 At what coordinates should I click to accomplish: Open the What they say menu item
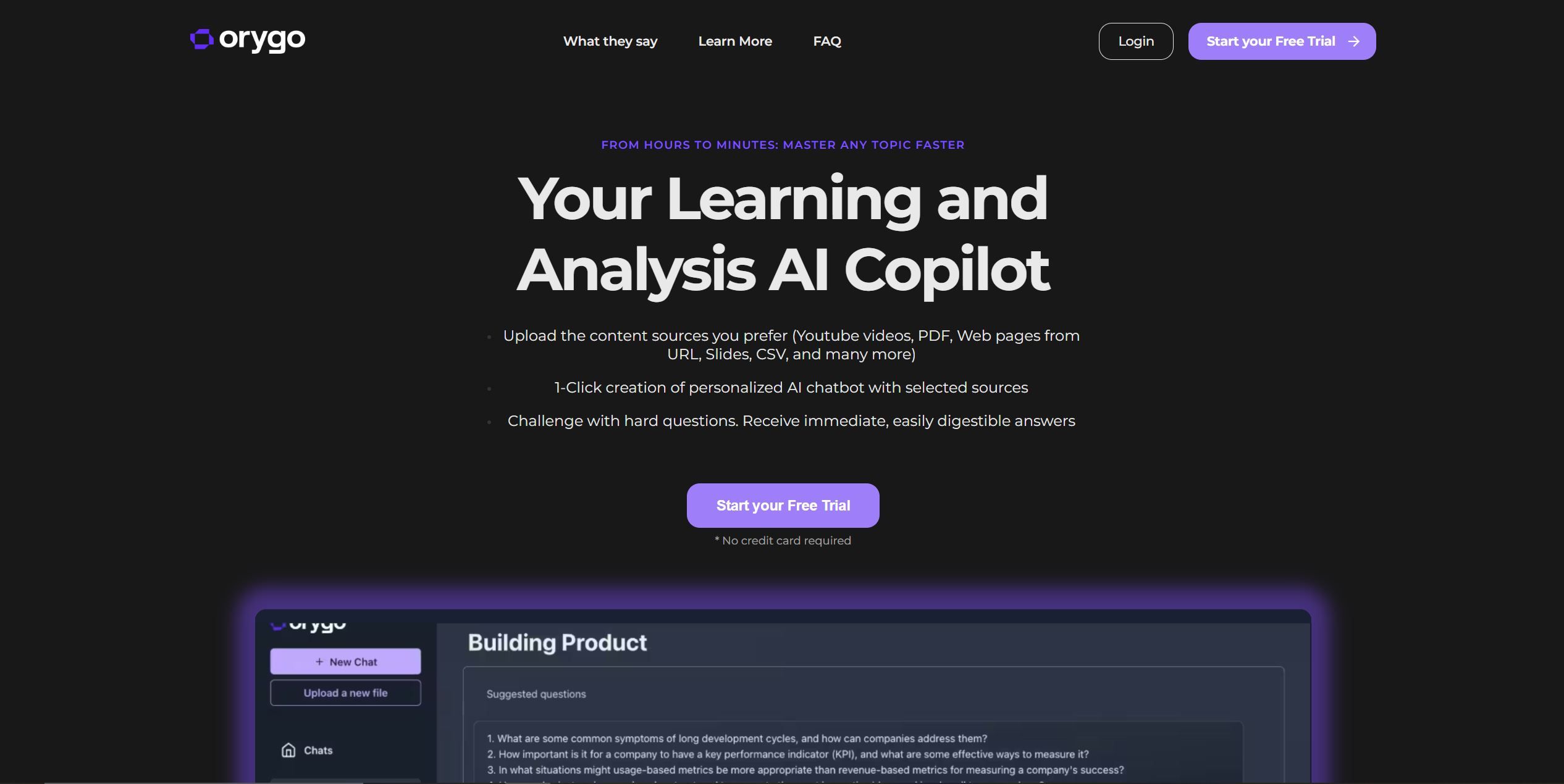(x=610, y=41)
